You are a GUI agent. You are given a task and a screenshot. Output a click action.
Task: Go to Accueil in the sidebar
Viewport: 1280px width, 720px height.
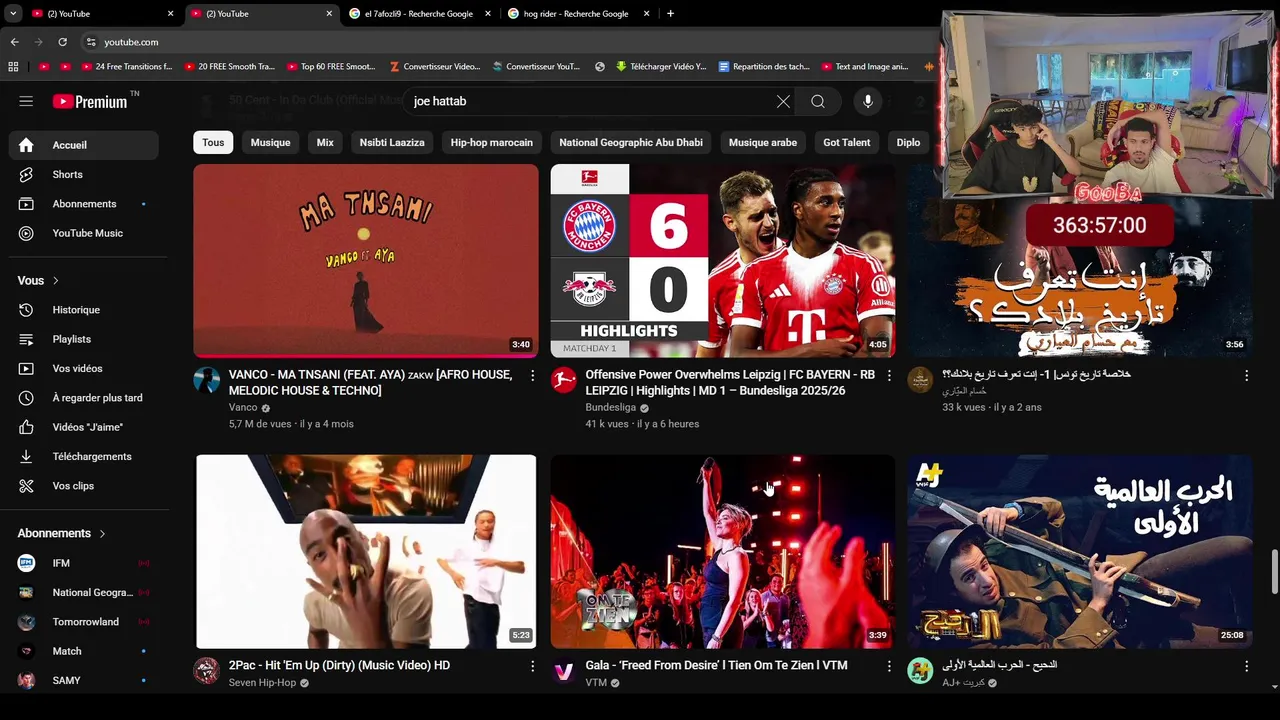tap(84, 145)
